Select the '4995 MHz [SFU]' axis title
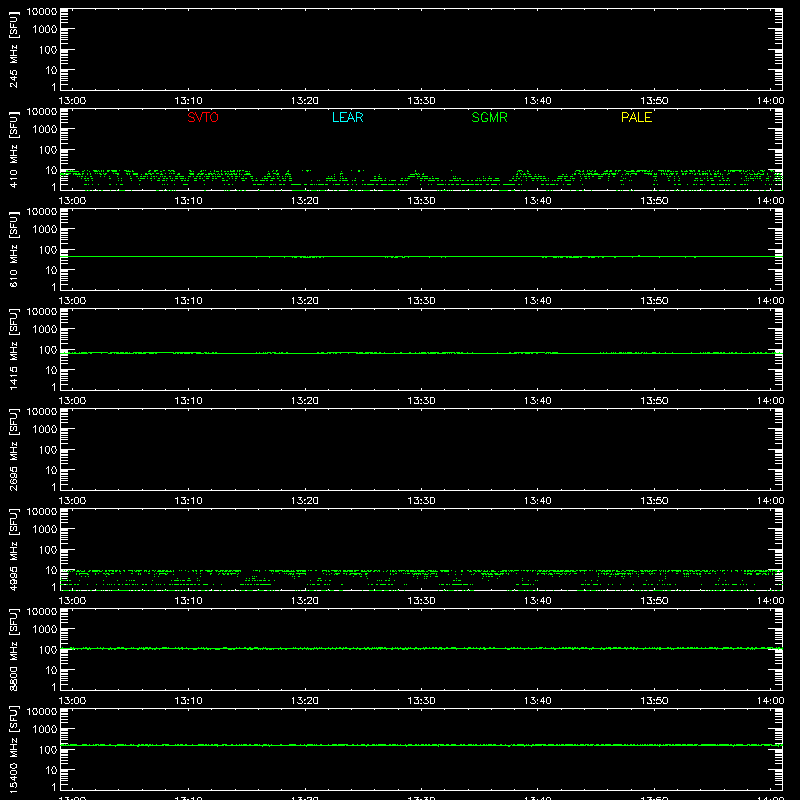The image size is (800, 800). point(14,549)
